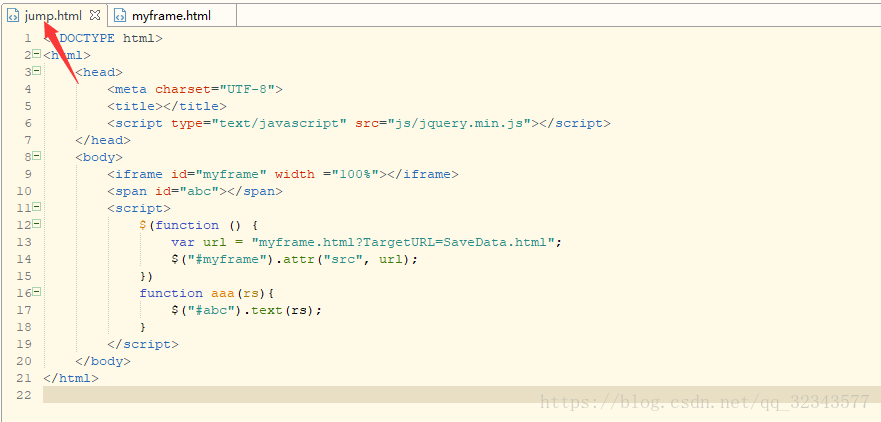
Task: Click "100%" width value on line 9
Action: click(x=355, y=174)
